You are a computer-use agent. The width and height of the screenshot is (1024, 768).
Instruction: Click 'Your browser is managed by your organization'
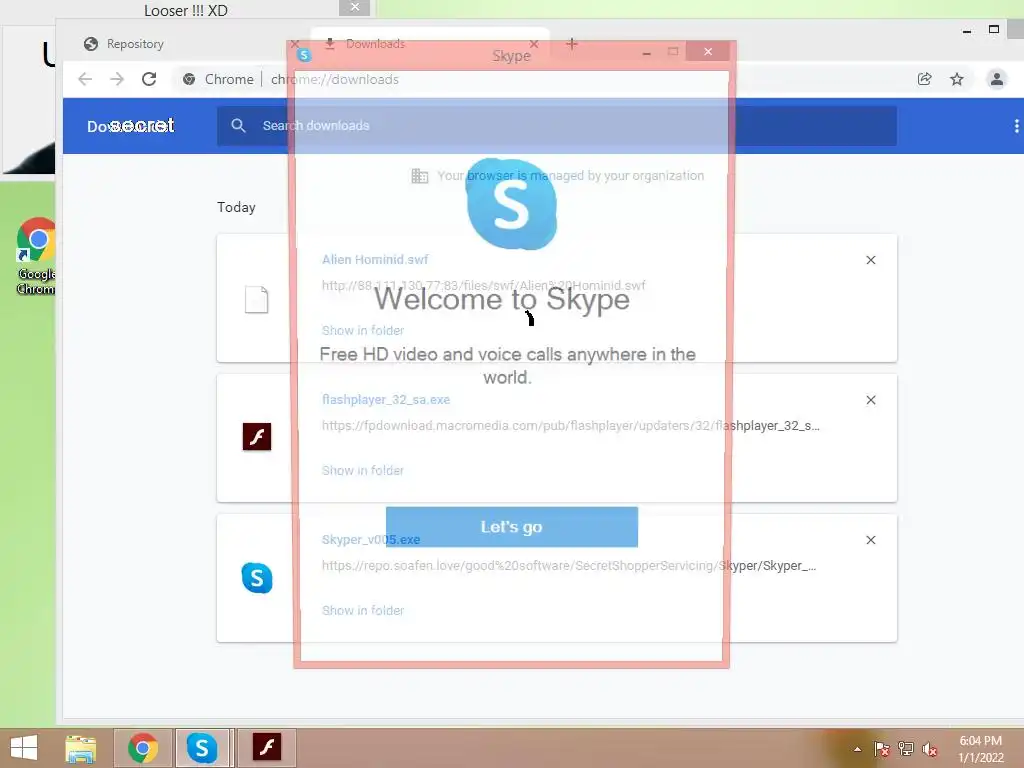[570, 176]
